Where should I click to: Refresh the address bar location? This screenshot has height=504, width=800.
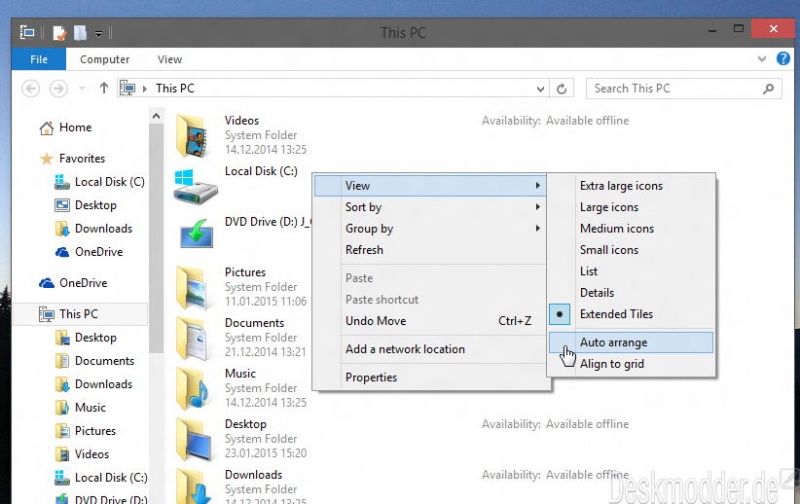click(x=561, y=89)
